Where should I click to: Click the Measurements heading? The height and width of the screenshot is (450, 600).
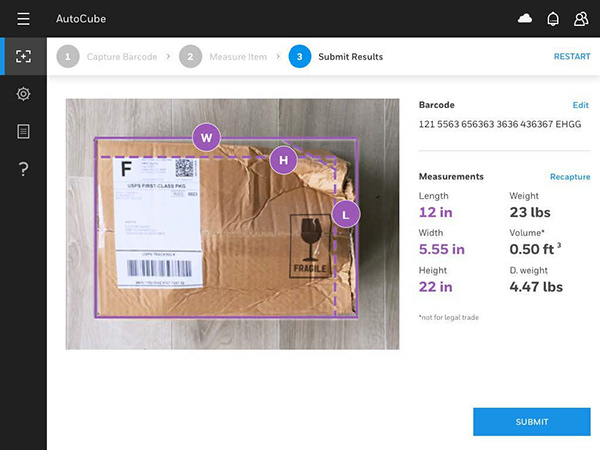[451, 176]
